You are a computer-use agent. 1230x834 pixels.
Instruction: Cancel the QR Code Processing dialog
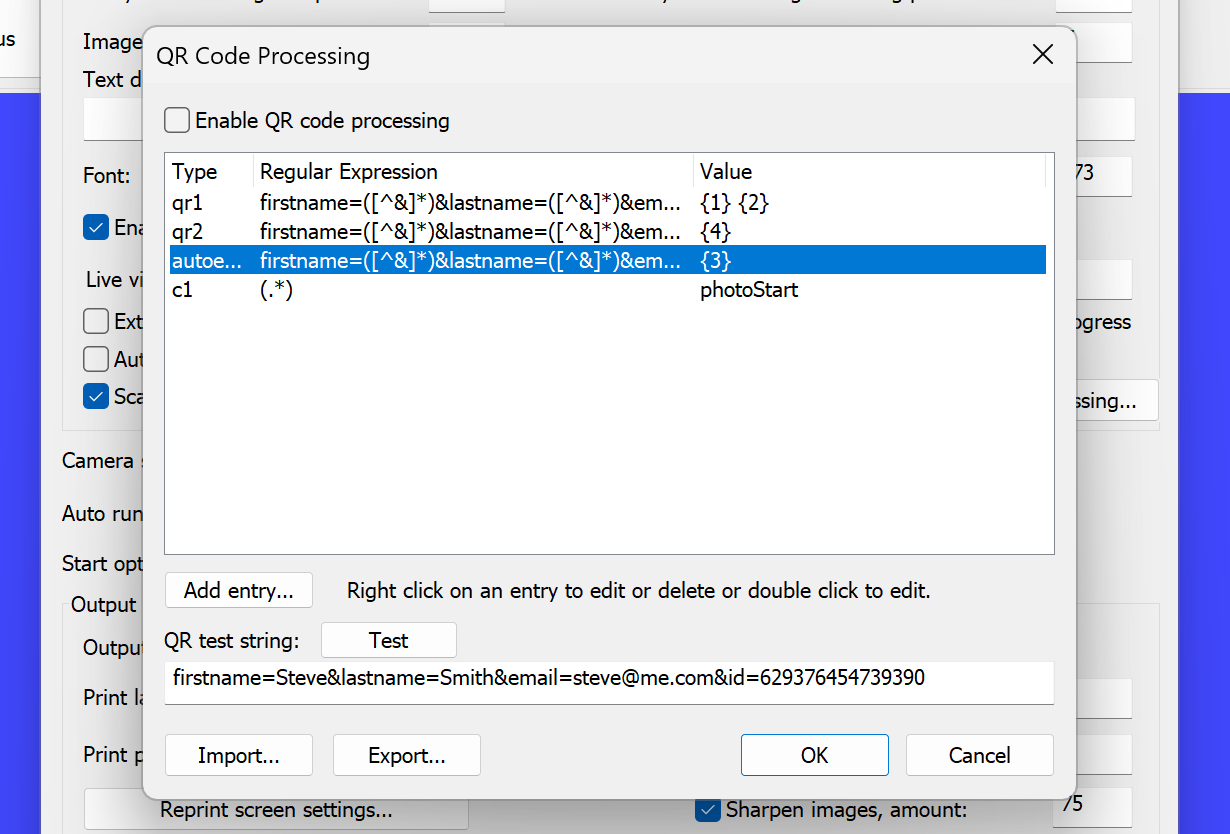tap(979, 756)
